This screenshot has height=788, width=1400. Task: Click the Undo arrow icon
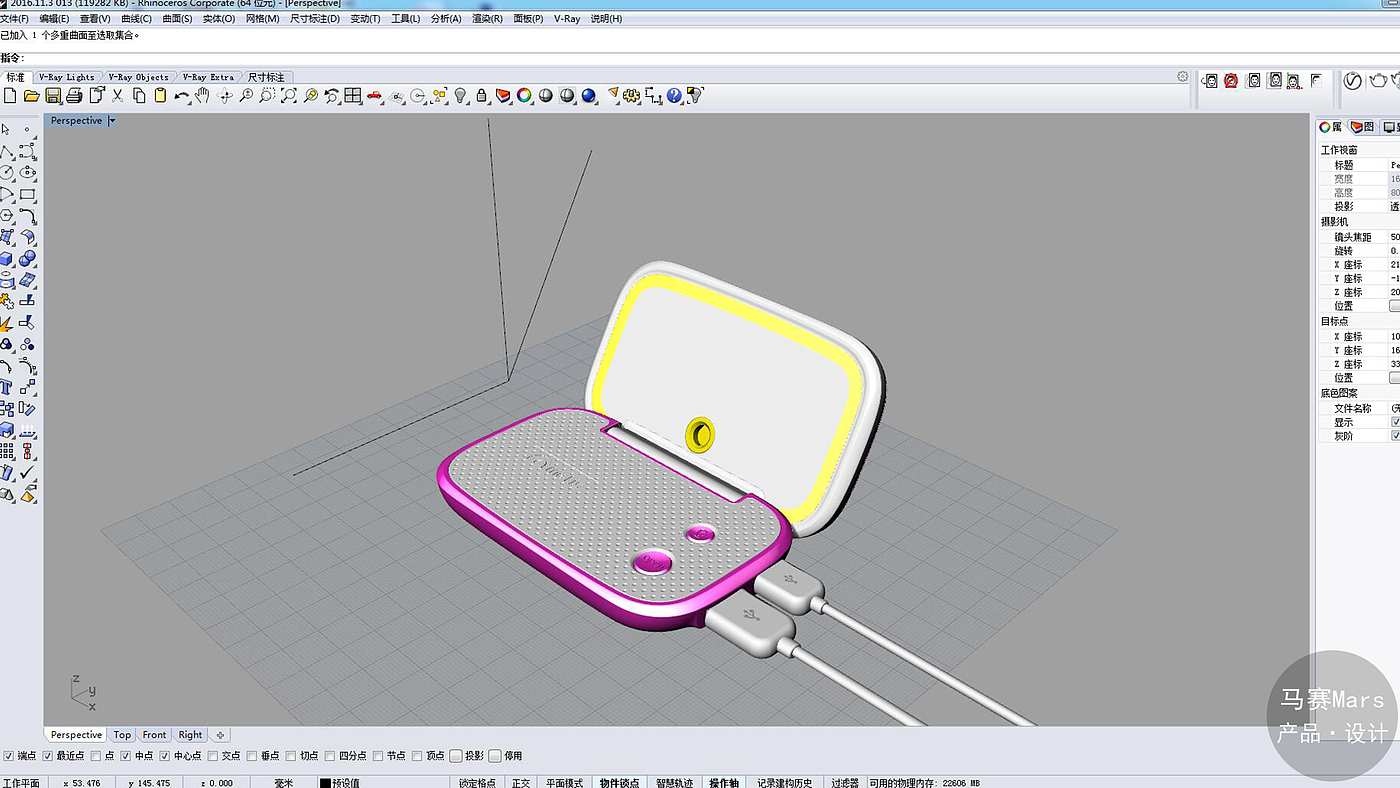click(181, 96)
